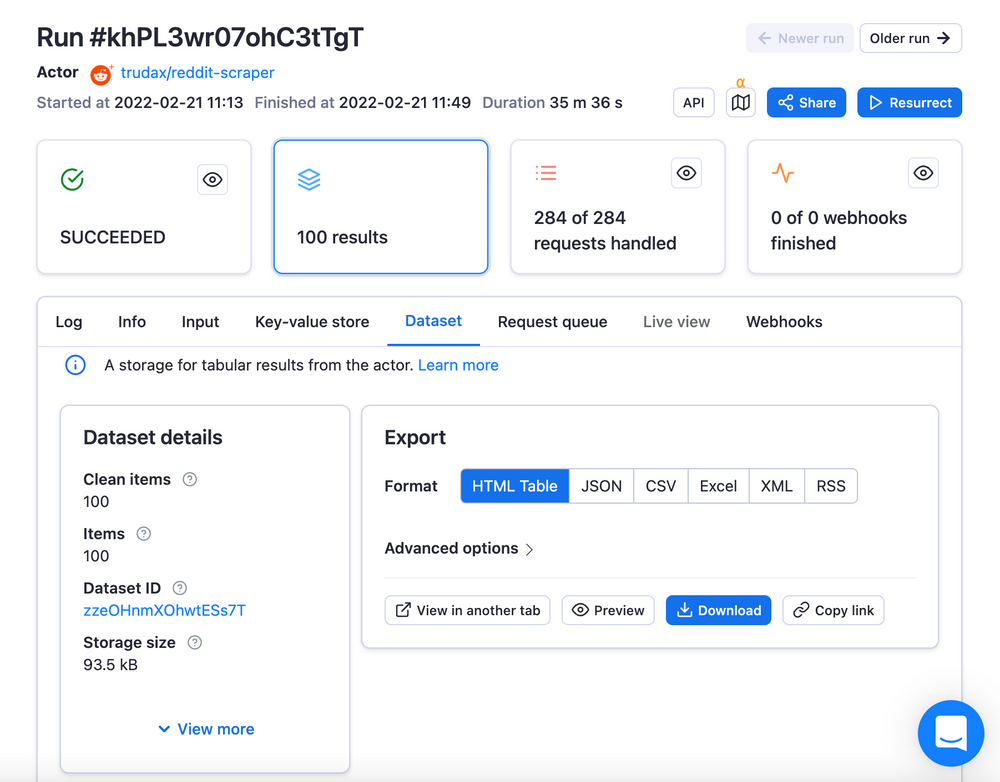Click the blue info icon above Dataset details
The height and width of the screenshot is (782, 1000).
[x=75, y=364]
